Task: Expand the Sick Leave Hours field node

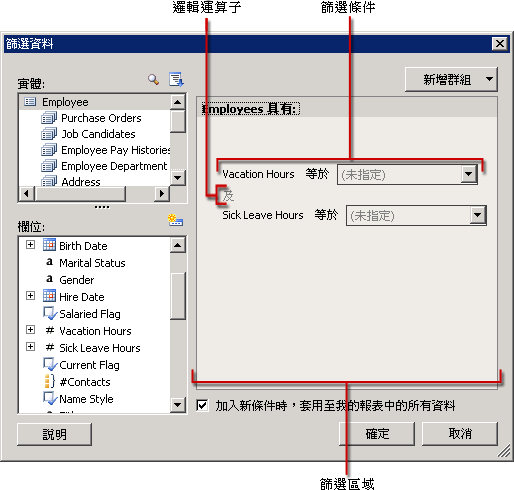Action: (30, 347)
